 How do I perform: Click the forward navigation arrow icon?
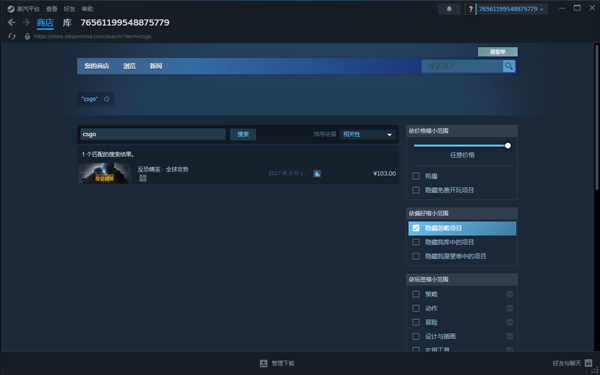coord(26,22)
